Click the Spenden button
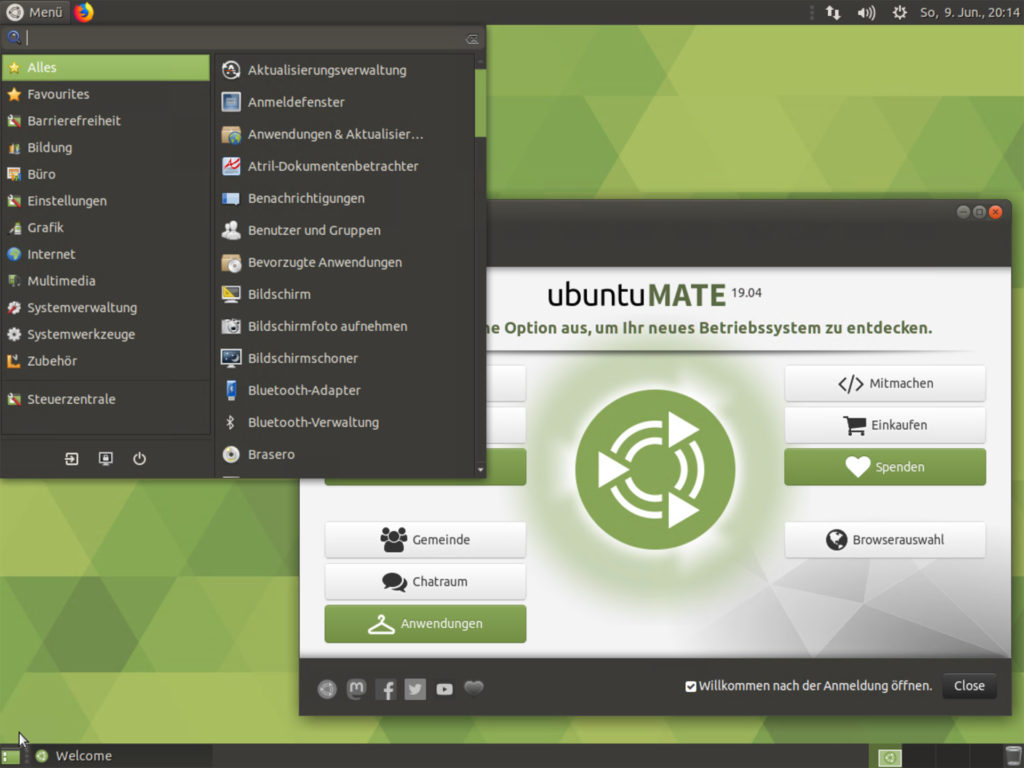1024x768 pixels. coord(884,466)
